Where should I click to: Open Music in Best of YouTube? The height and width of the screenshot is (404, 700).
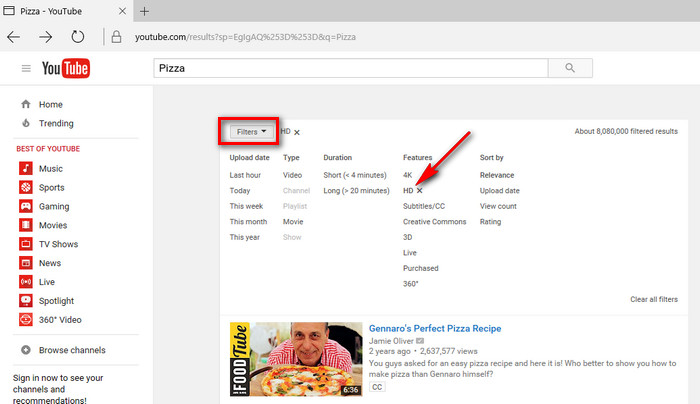point(50,169)
